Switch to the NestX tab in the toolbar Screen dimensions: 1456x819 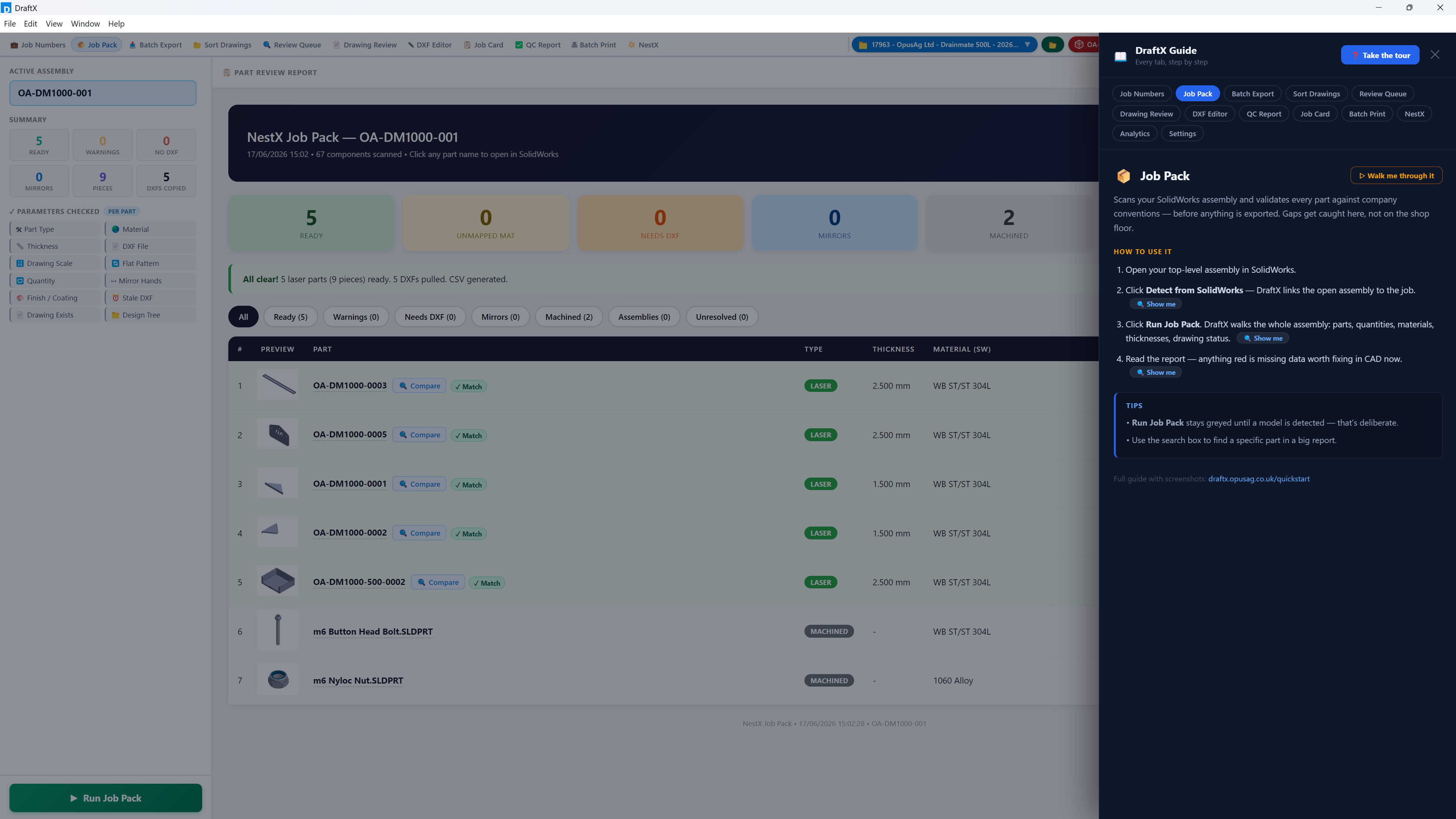[643, 45]
